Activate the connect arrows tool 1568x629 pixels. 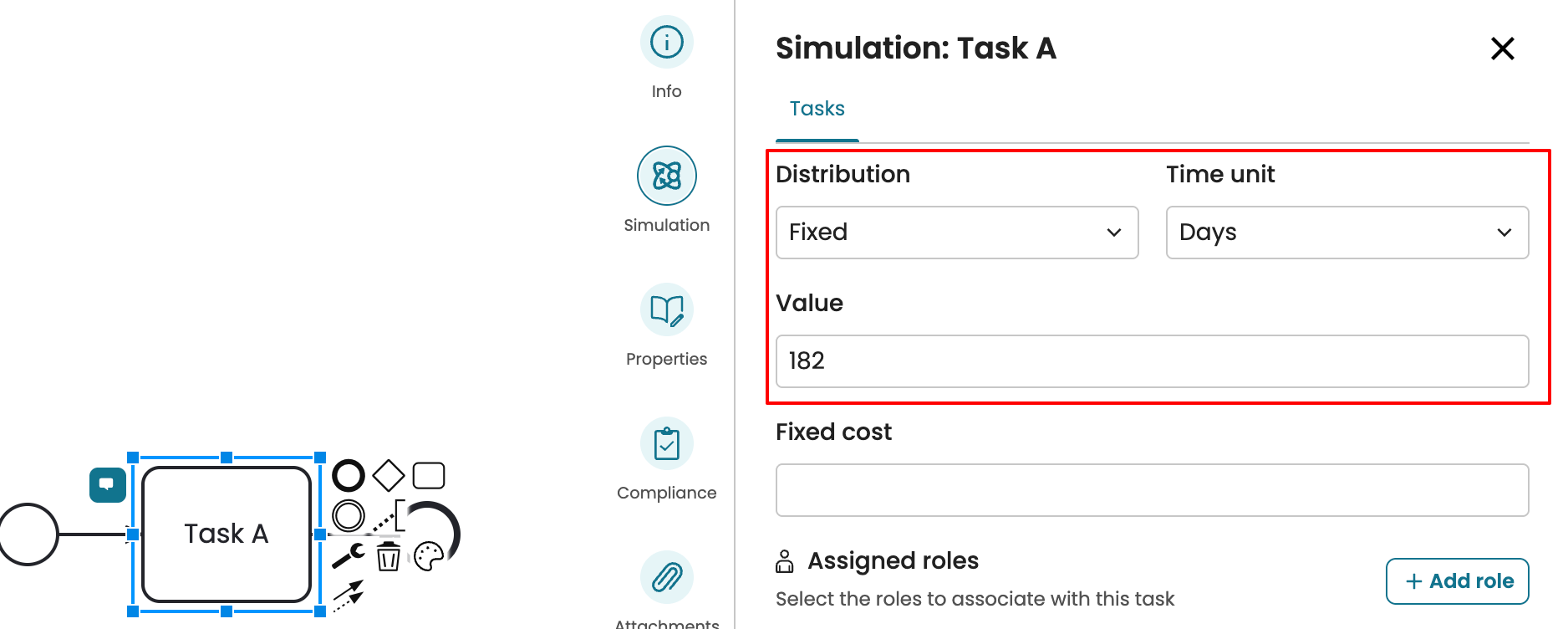(x=349, y=596)
